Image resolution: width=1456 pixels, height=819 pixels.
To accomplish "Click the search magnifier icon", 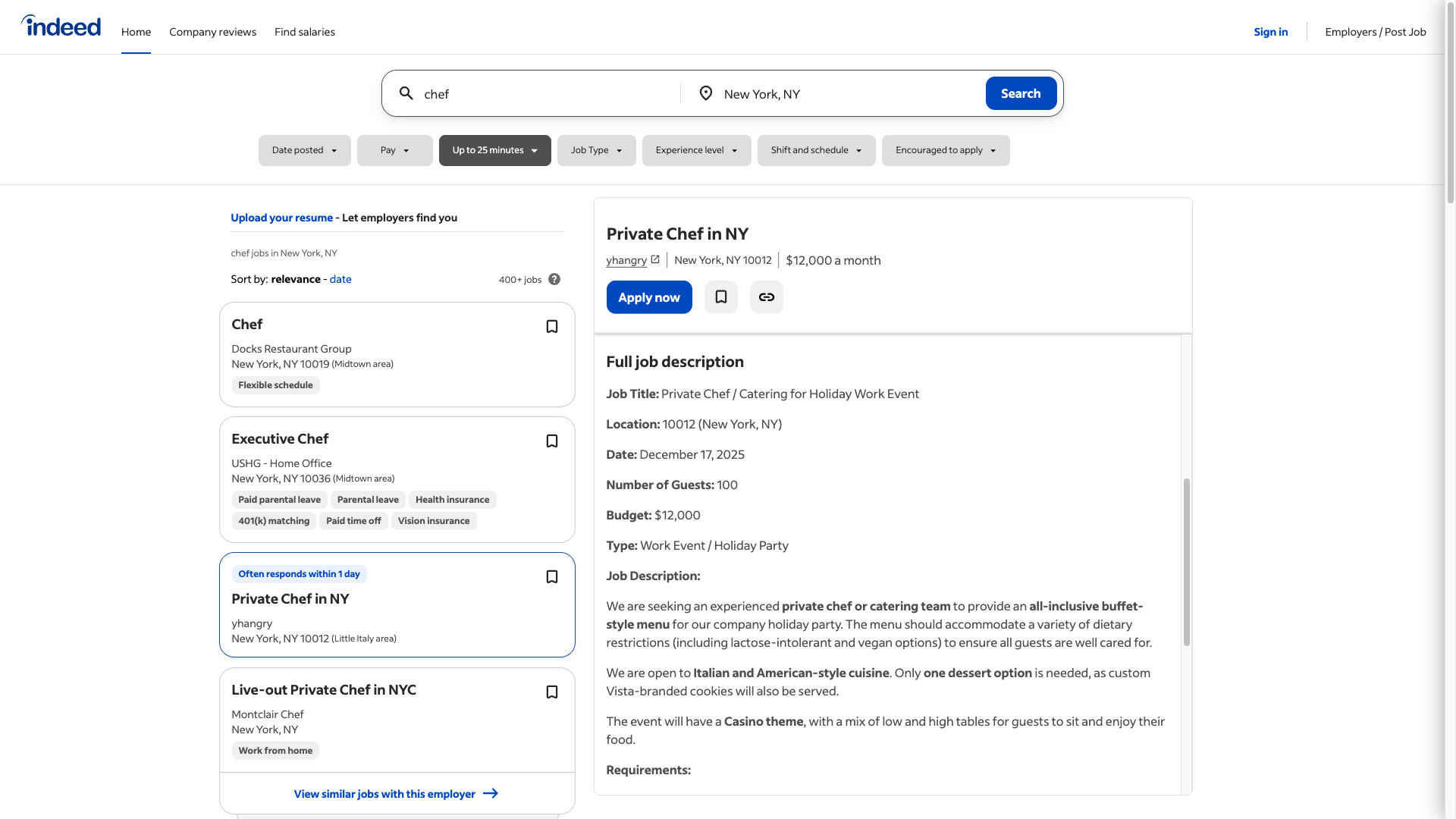I will click(406, 93).
